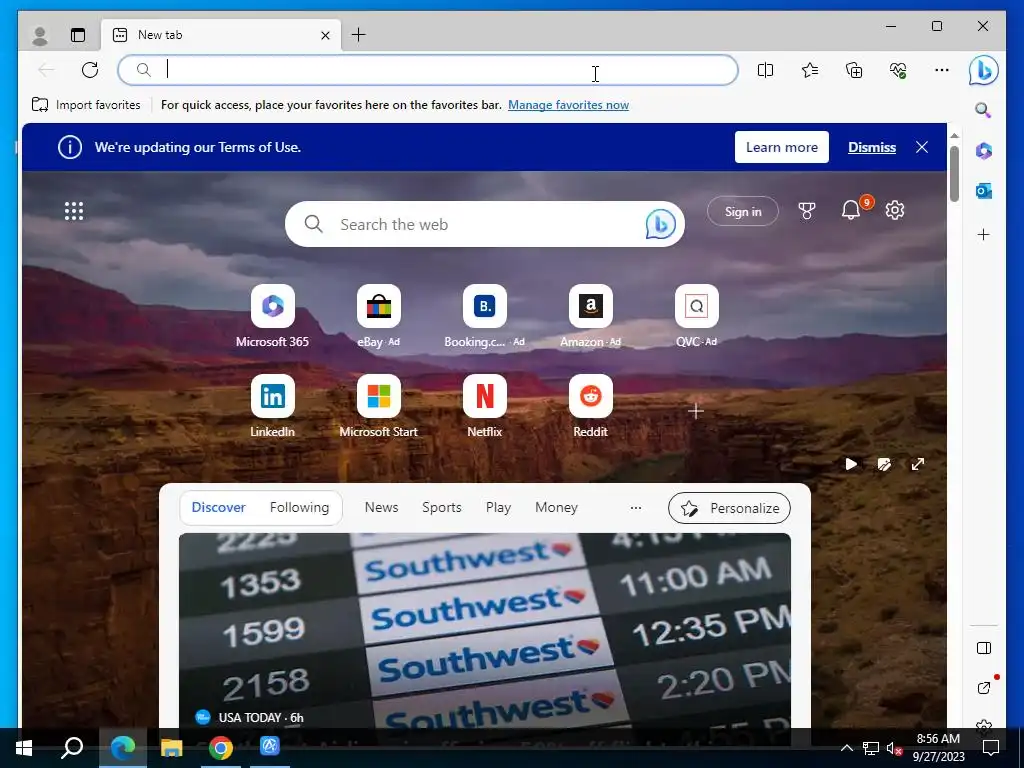Edit background image icon
The image size is (1024, 768).
coord(884,464)
